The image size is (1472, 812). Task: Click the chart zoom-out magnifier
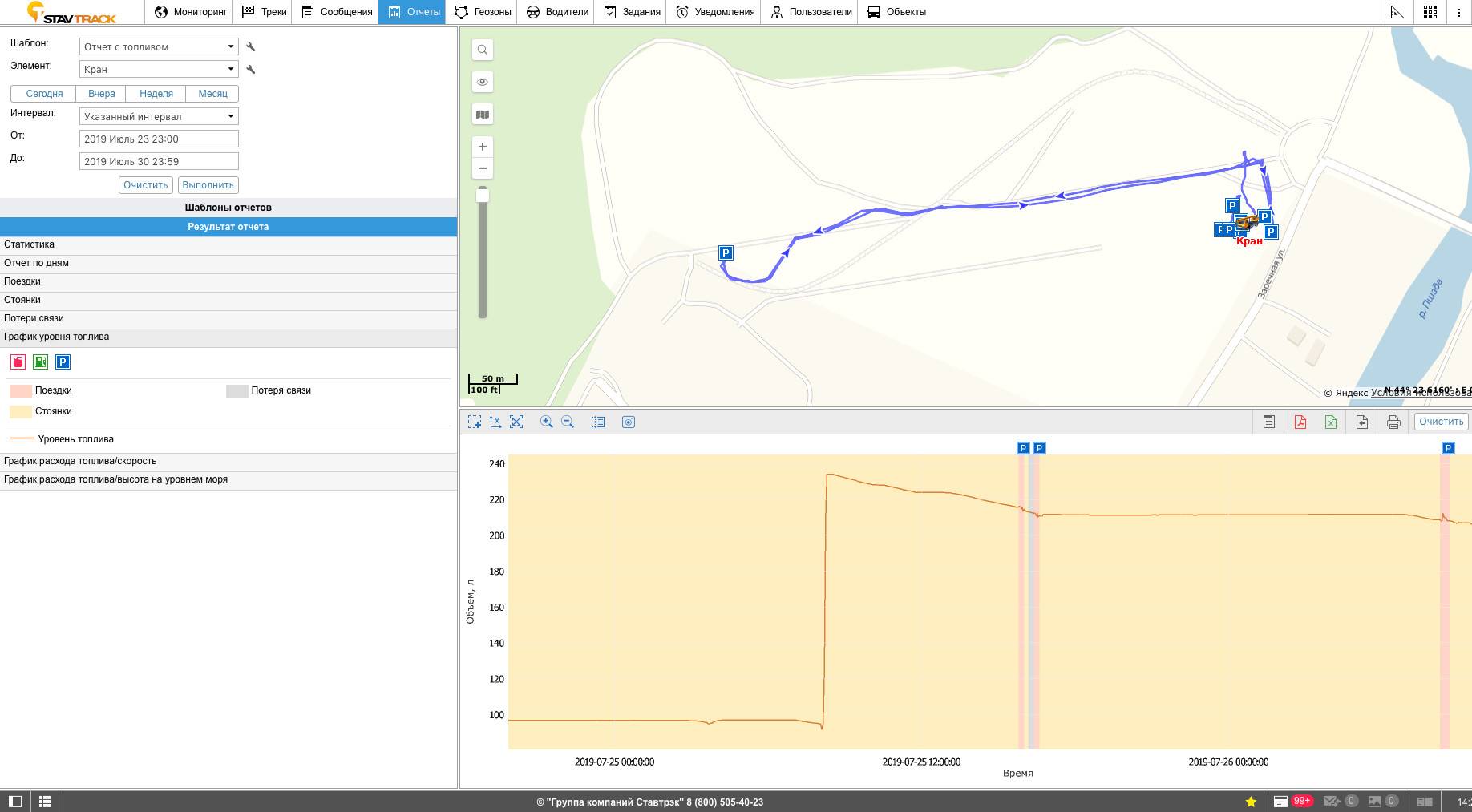[x=568, y=422]
